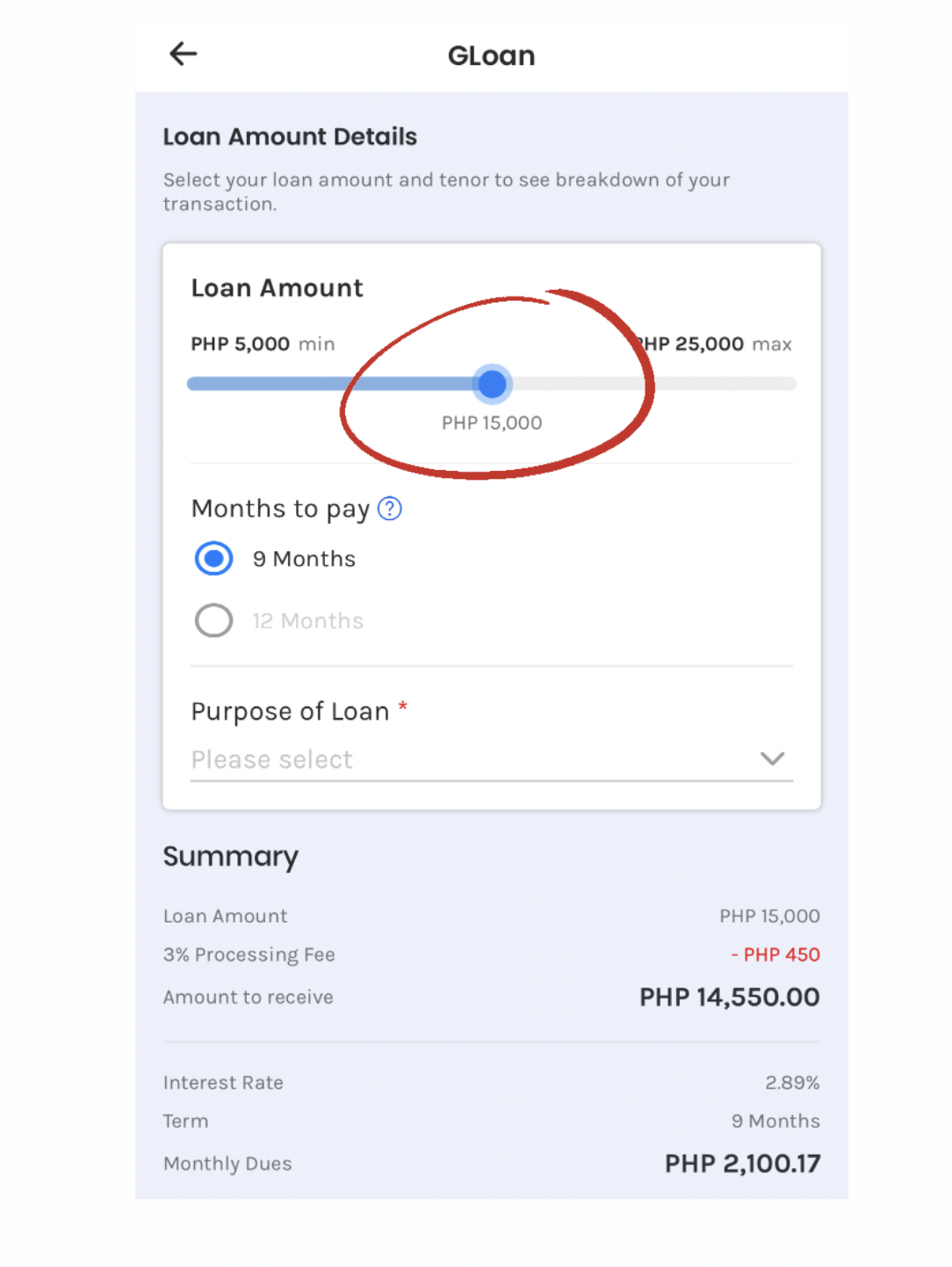Click the Summary section heading

pyautogui.click(x=230, y=857)
